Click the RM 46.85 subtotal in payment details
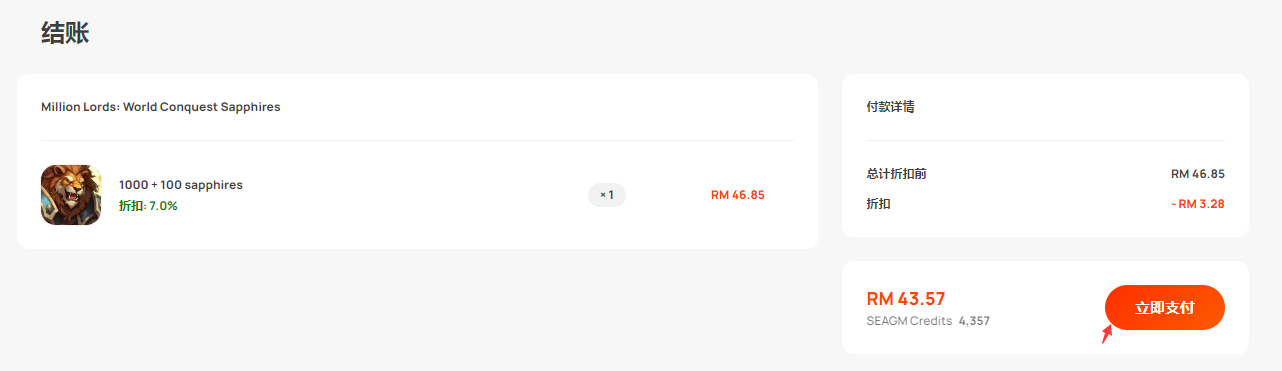This screenshot has height=371, width=1282. (x=1198, y=174)
